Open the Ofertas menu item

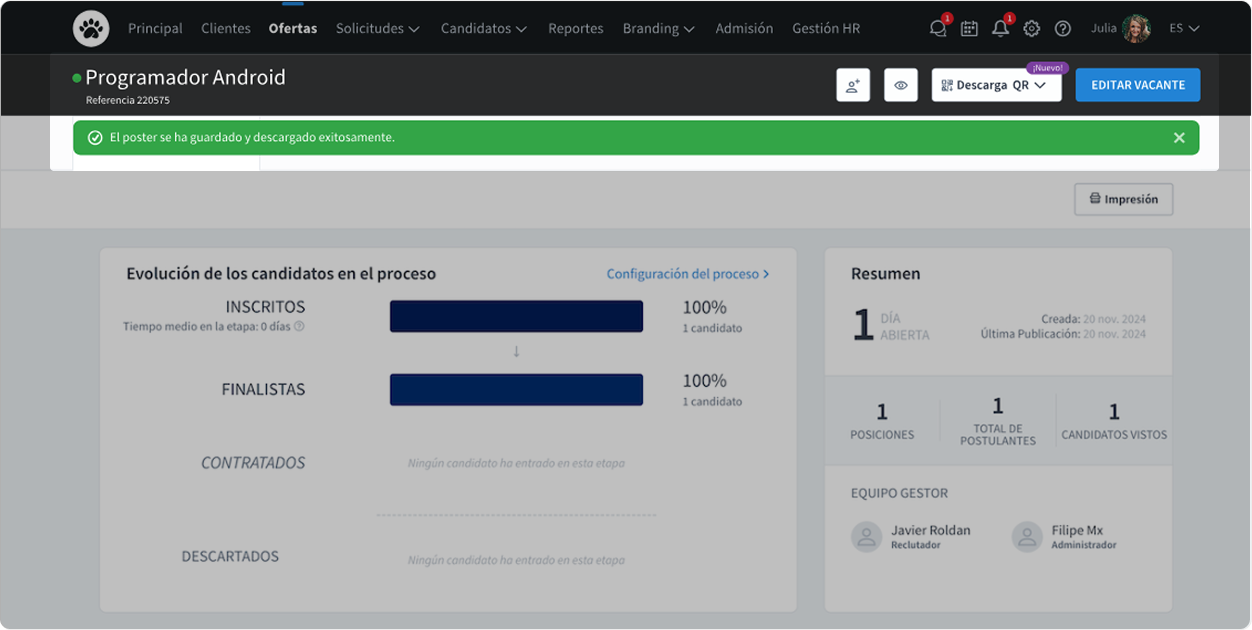[x=293, y=28]
